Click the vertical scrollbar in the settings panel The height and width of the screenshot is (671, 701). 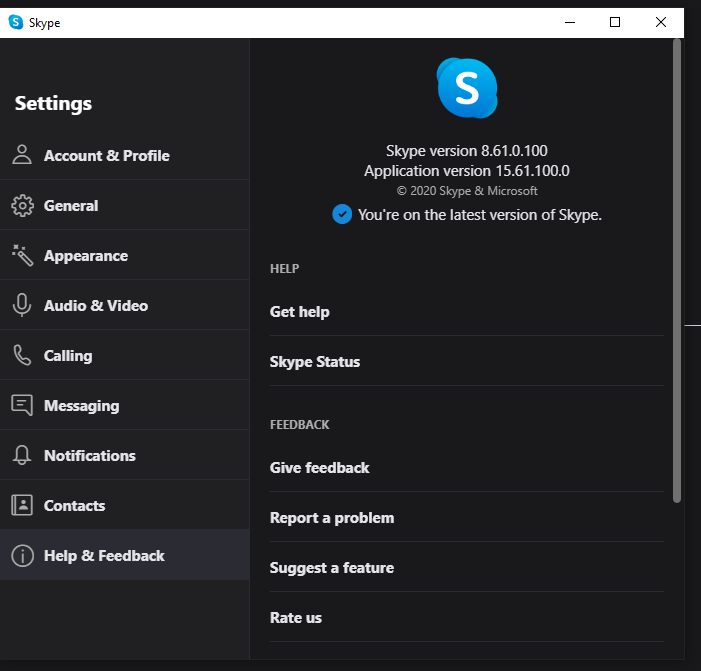pos(677,270)
